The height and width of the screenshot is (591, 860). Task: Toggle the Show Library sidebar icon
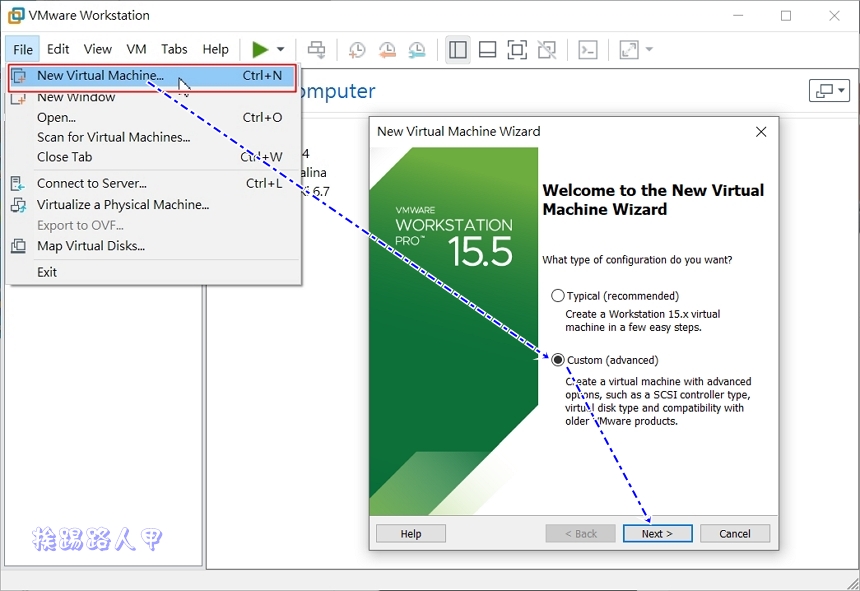pyautogui.click(x=458, y=49)
